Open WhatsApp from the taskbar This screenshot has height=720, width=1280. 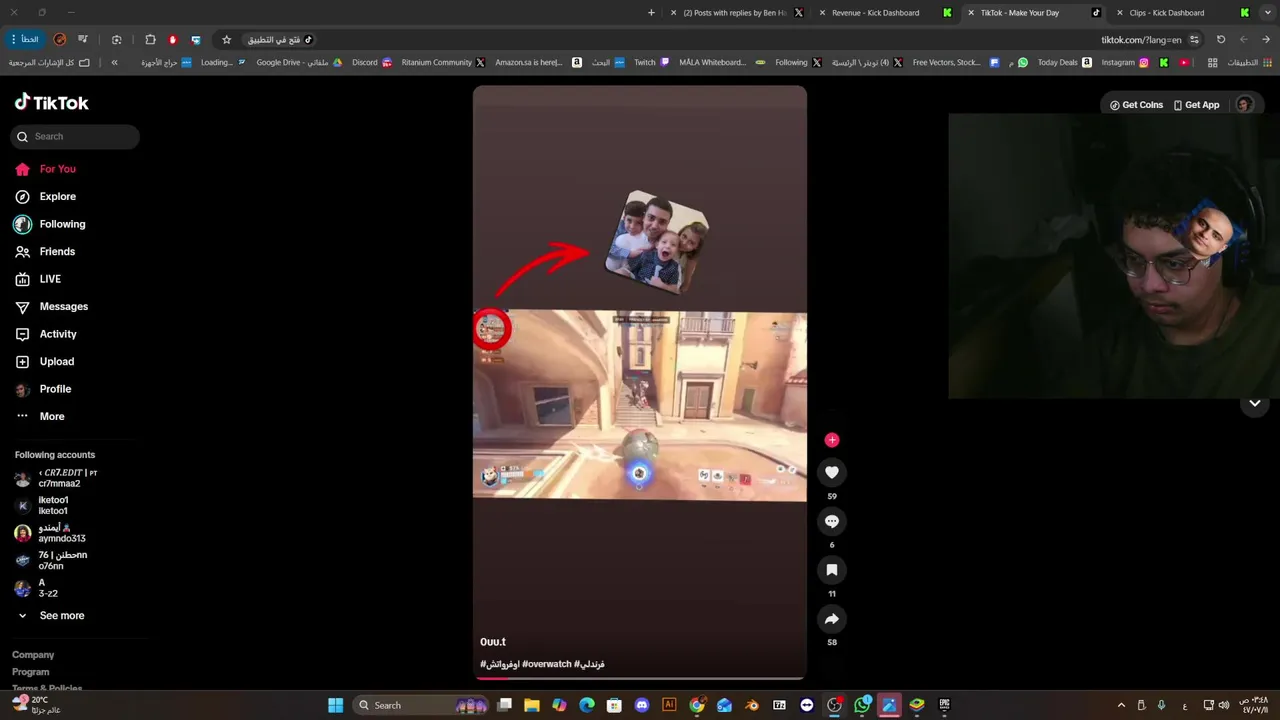[x=862, y=705]
